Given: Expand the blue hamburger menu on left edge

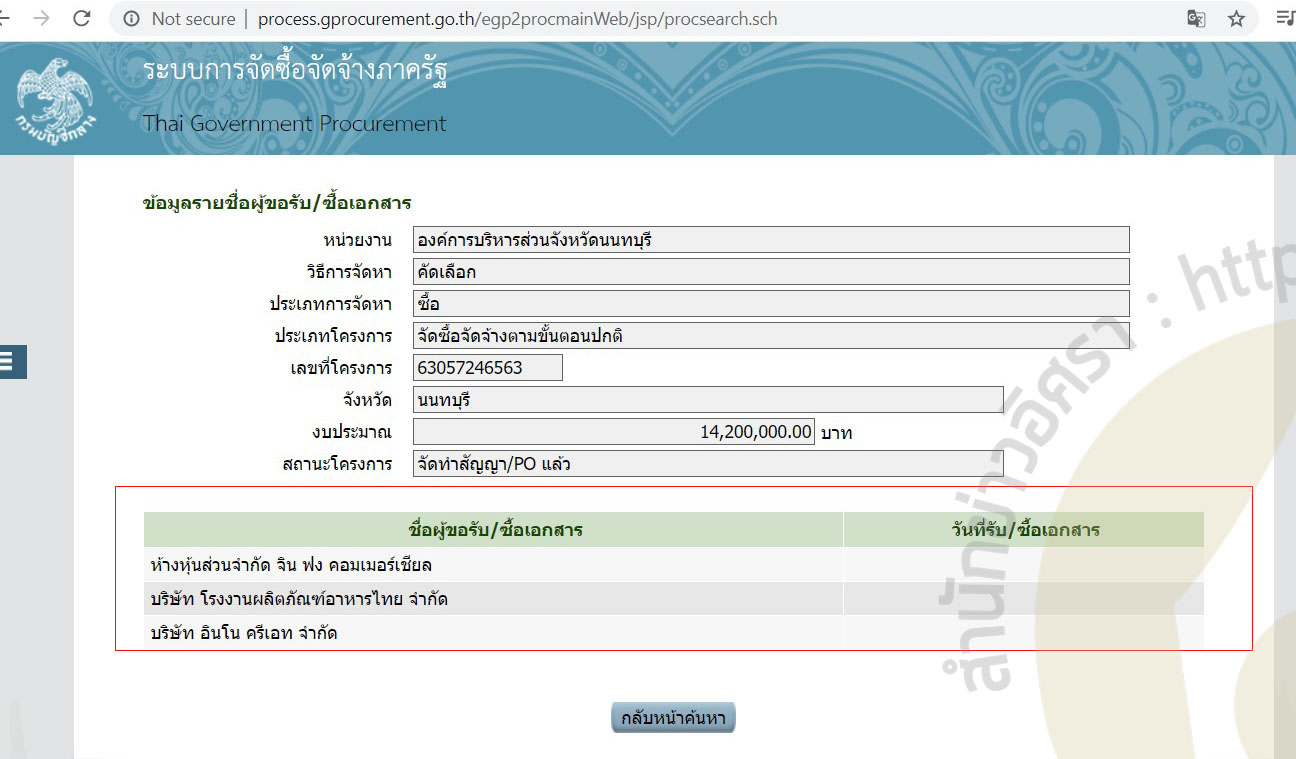Looking at the screenshot, I should pos(13,362).
